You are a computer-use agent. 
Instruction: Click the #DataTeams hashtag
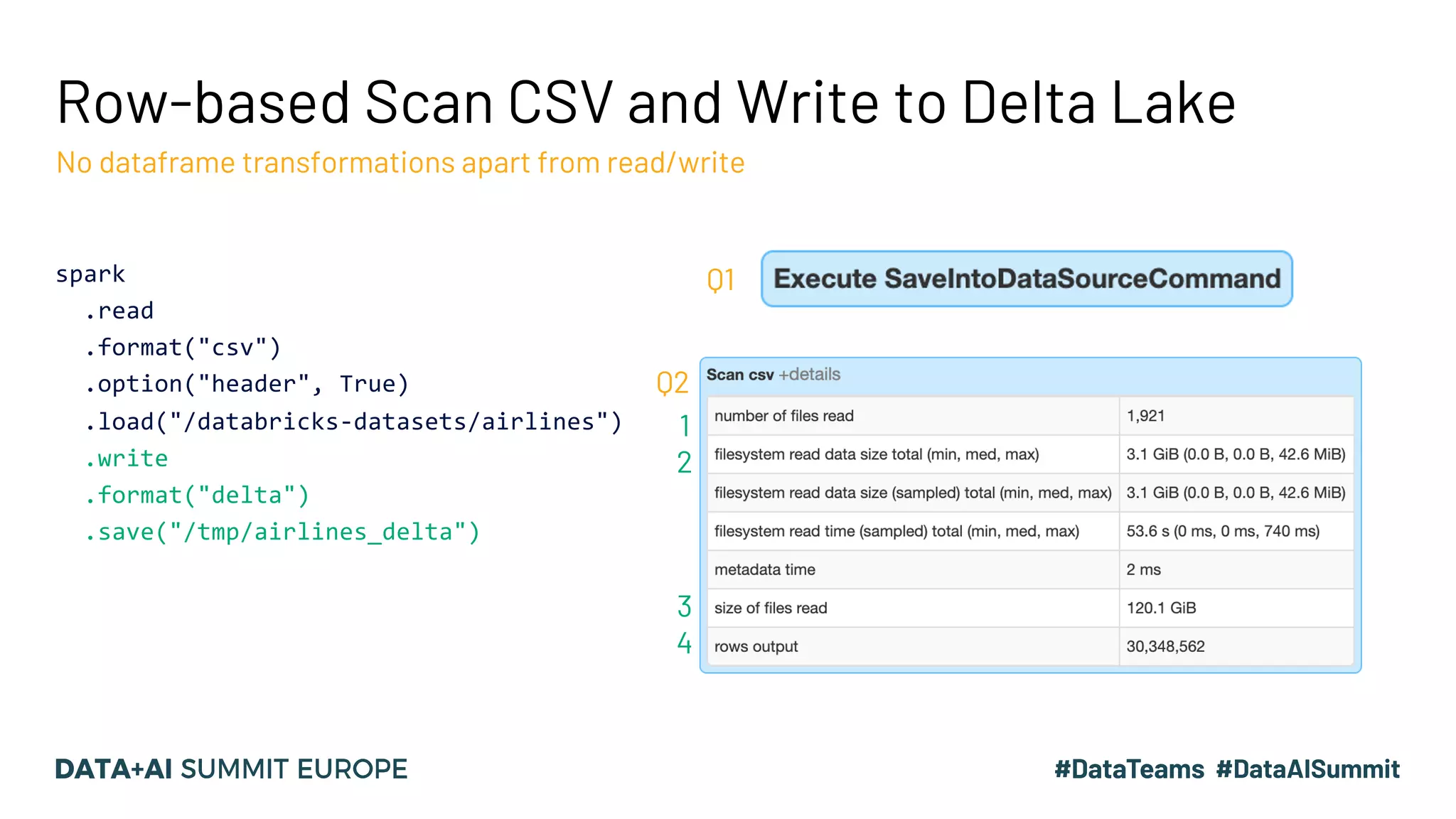click(x=1129, y=769)
